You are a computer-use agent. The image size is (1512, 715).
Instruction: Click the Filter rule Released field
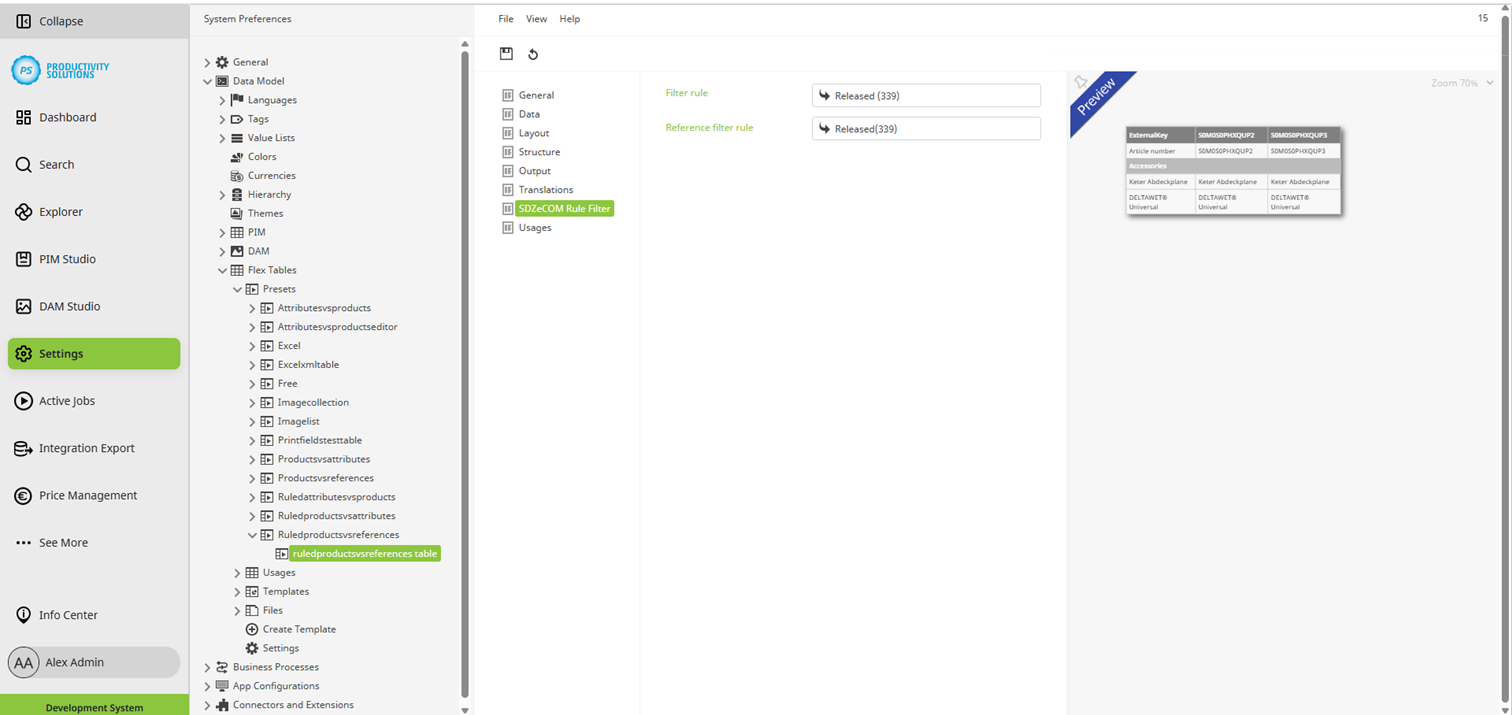coord(926,96)
